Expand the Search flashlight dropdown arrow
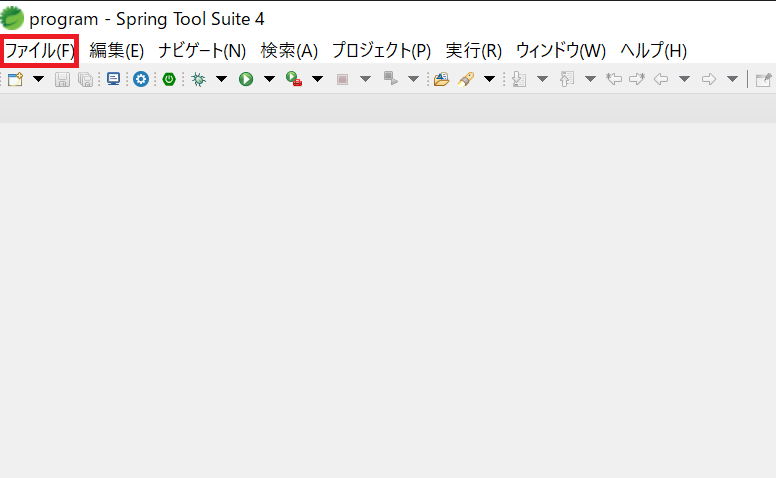This screenshot has width=776, height=478. point(489,79)
